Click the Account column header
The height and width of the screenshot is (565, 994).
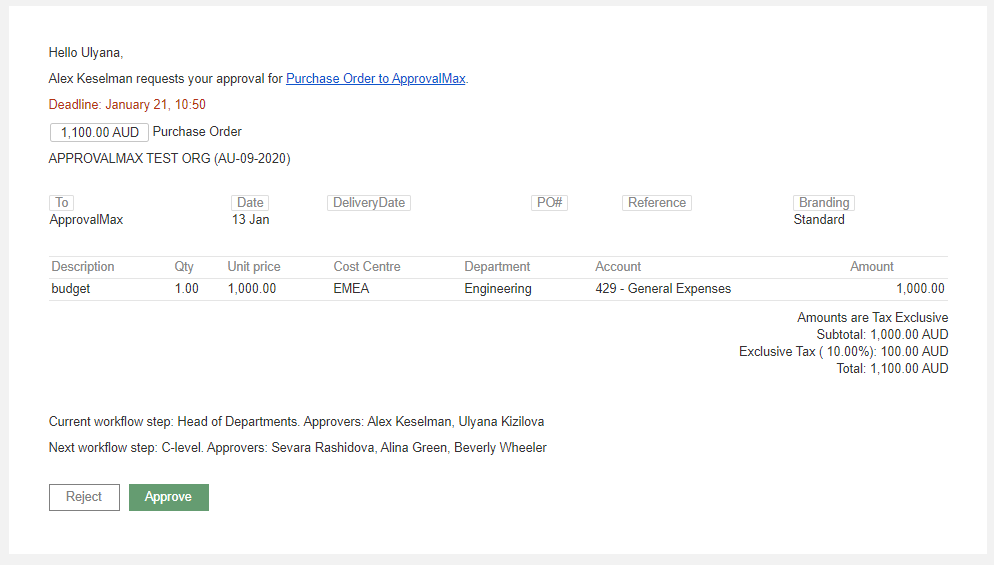[618, 267]
